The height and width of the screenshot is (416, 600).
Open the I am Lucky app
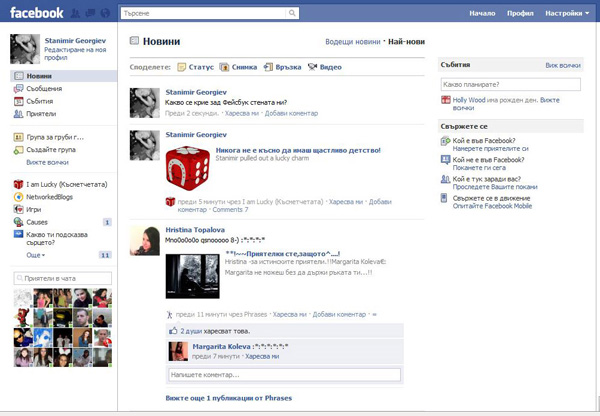click(x=58, y=184)
